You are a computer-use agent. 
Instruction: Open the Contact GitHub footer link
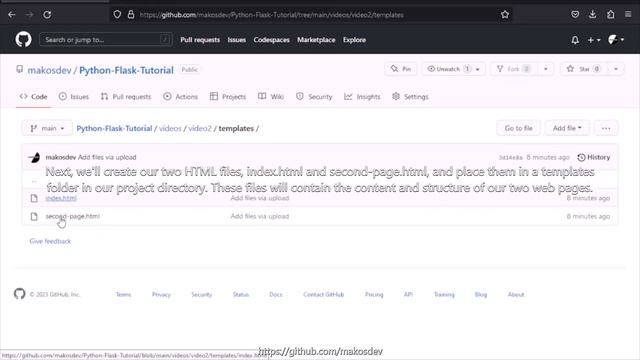(324, 294)
